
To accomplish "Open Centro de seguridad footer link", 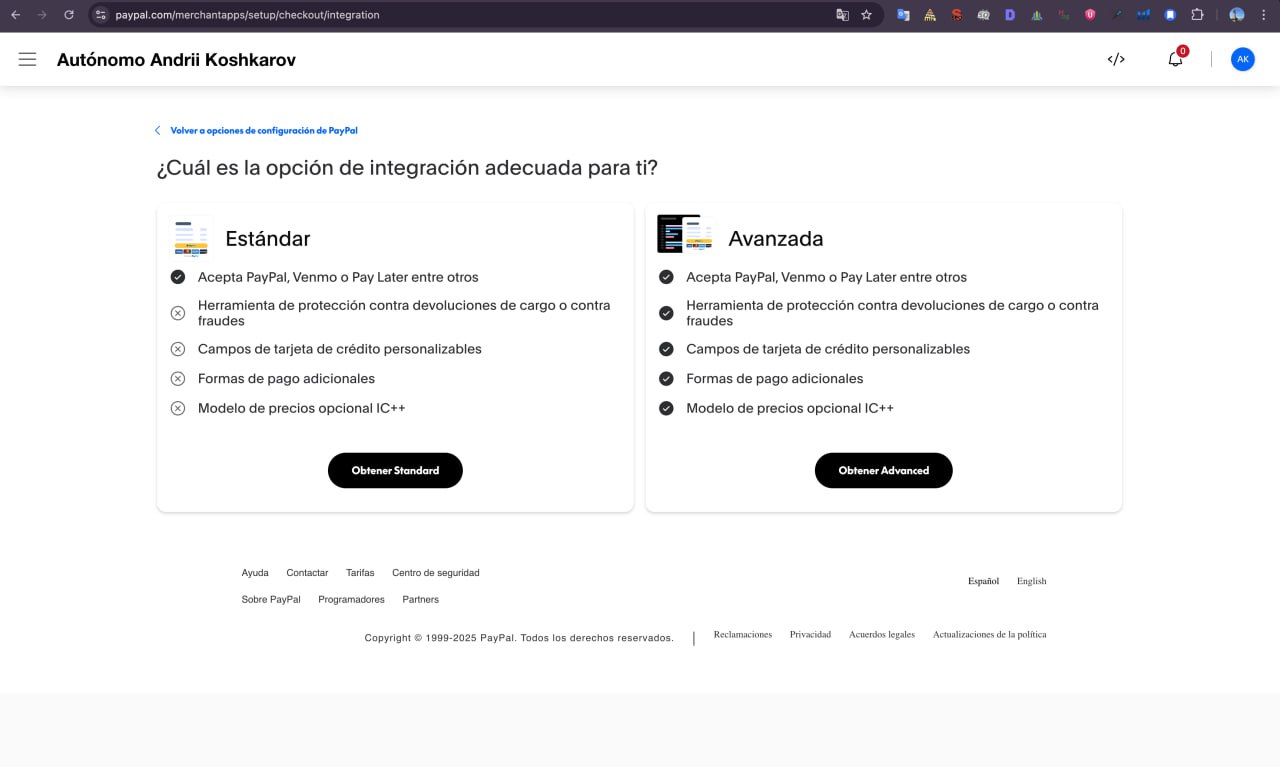I will tap(435, 573).
